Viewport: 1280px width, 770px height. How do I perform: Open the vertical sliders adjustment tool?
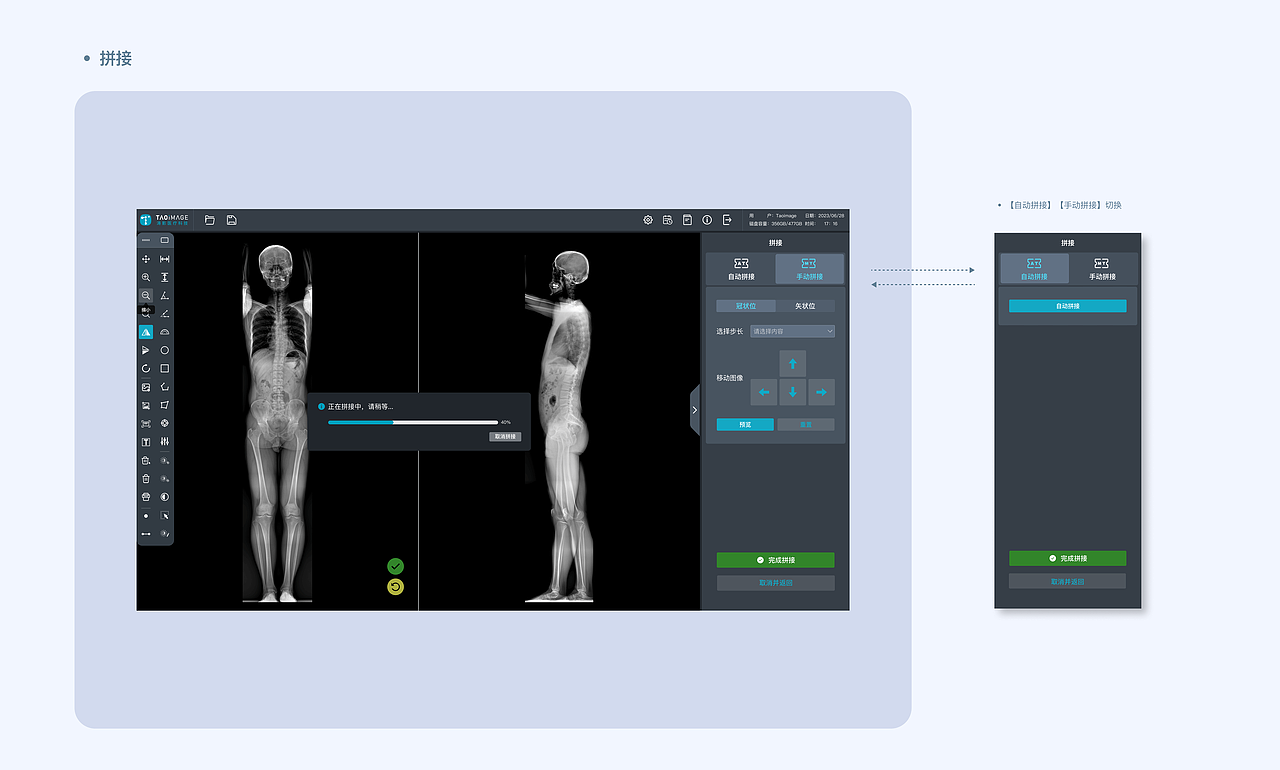pyautogui.click(x=165, y=441)
